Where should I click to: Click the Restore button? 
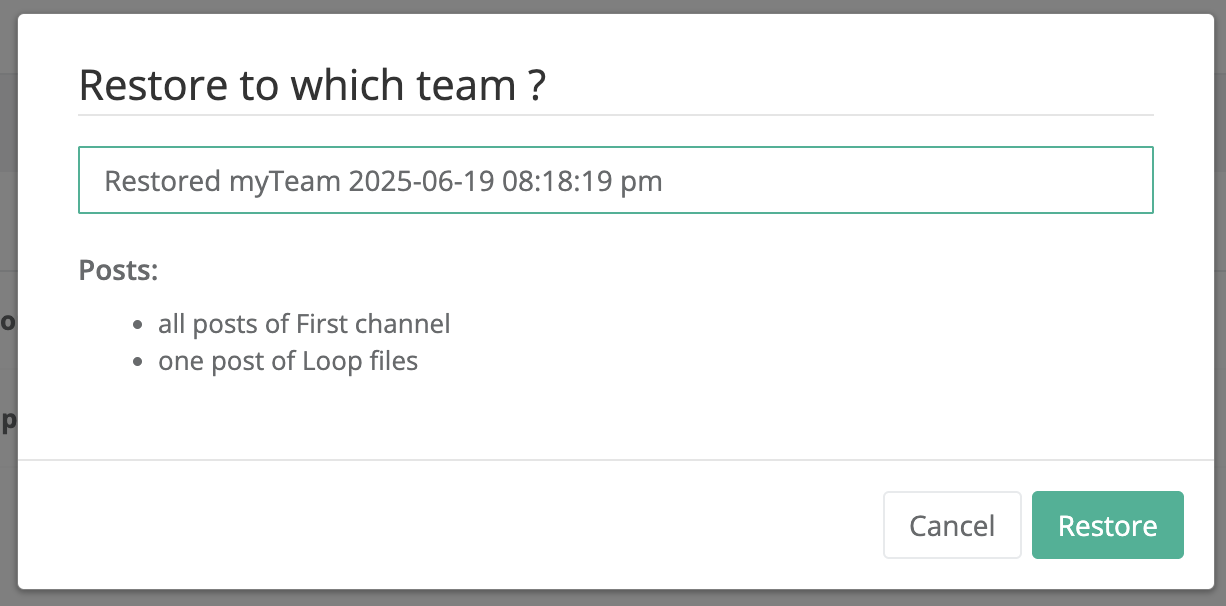point(1107,524)
